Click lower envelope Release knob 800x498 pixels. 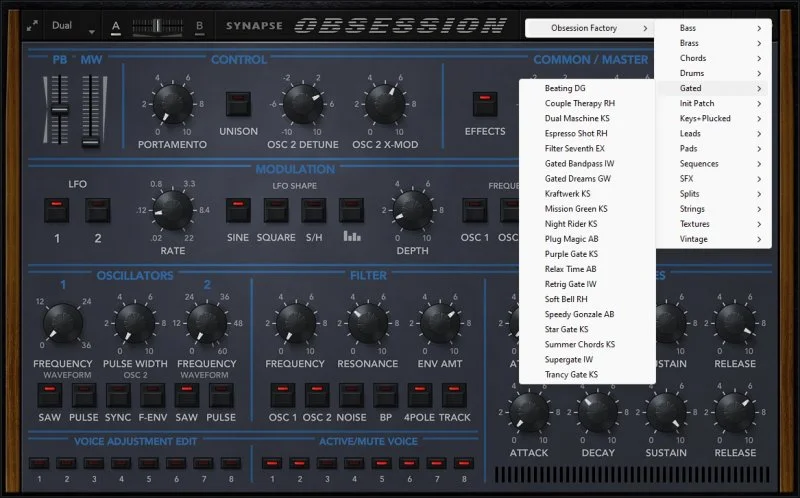point(735,412)
